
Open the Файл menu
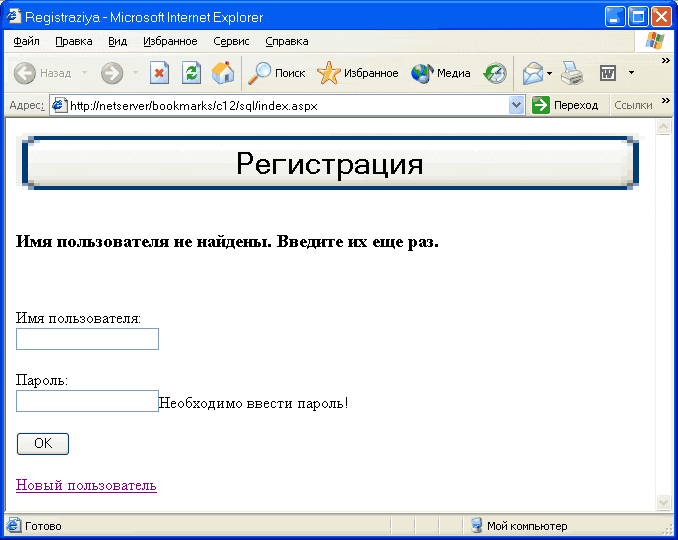(x=26, y=41)
